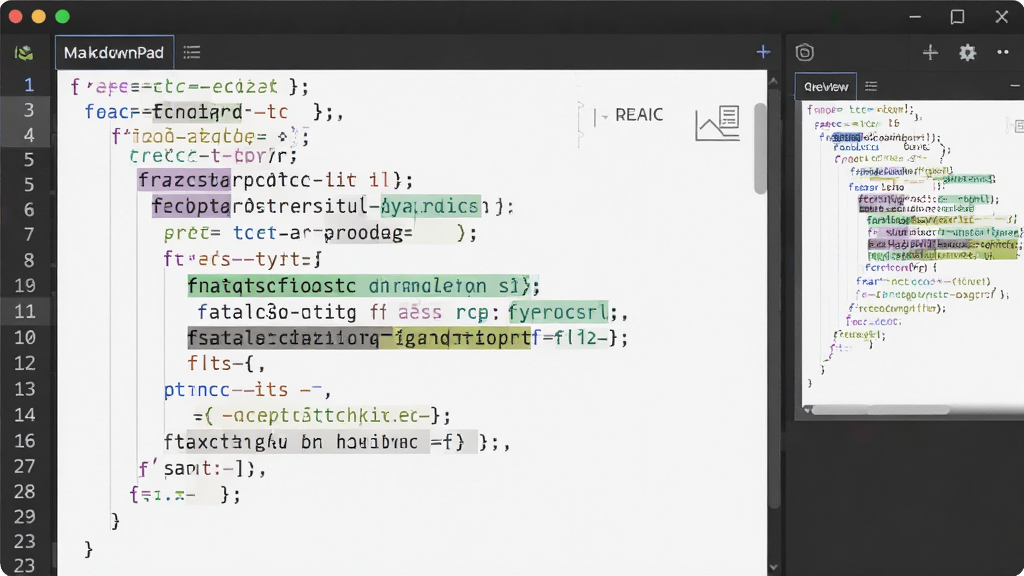Click line number 29 in the gutter
This screenshot has width=1024, height=576.
click(25, 517)
